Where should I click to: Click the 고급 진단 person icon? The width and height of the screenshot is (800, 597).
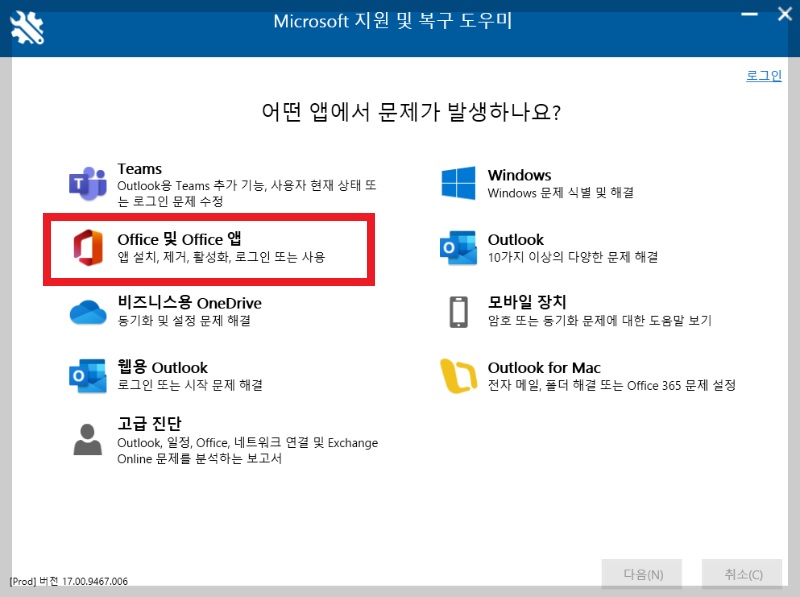88,439
